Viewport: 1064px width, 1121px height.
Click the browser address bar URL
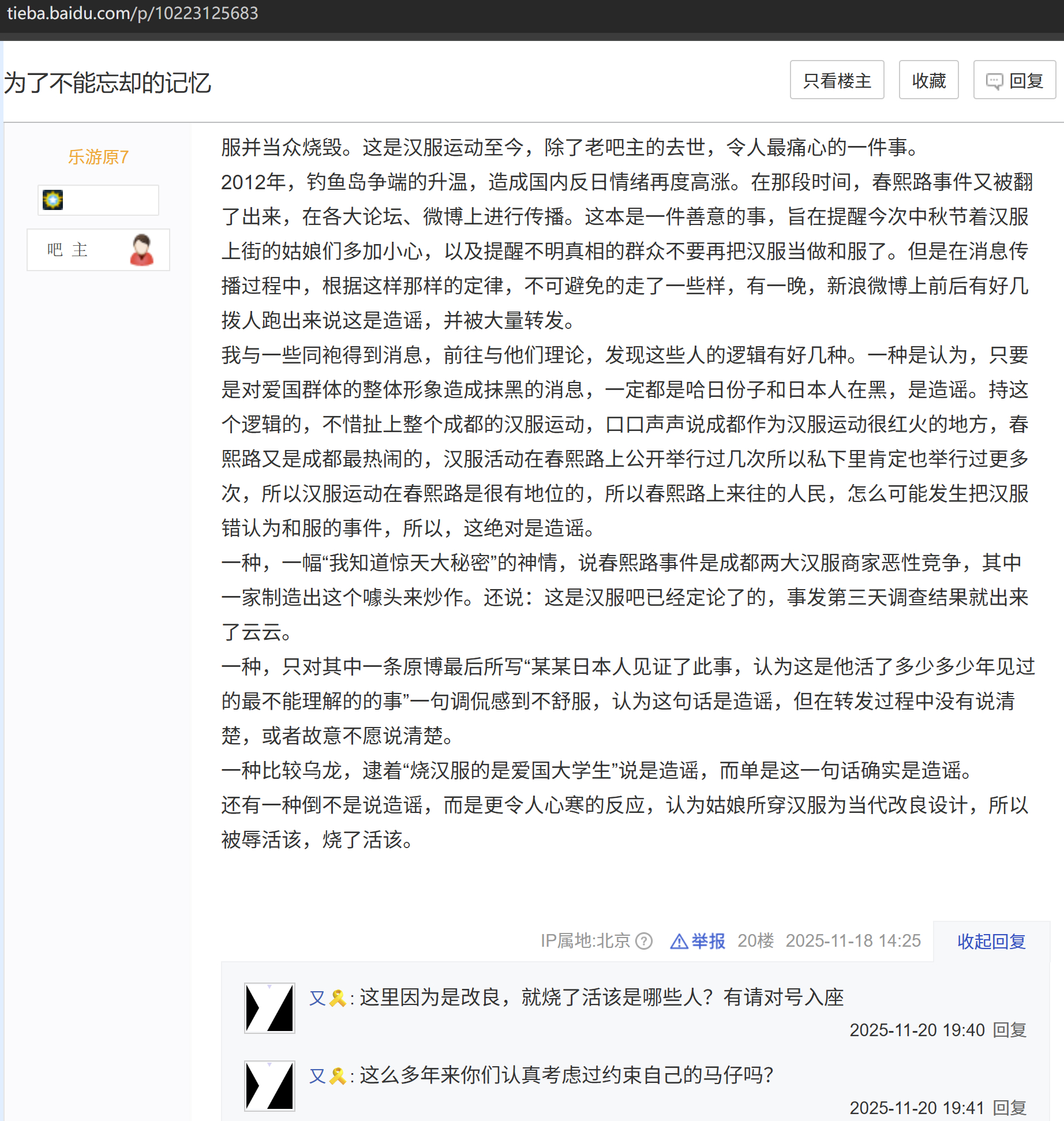click(133, 13)
